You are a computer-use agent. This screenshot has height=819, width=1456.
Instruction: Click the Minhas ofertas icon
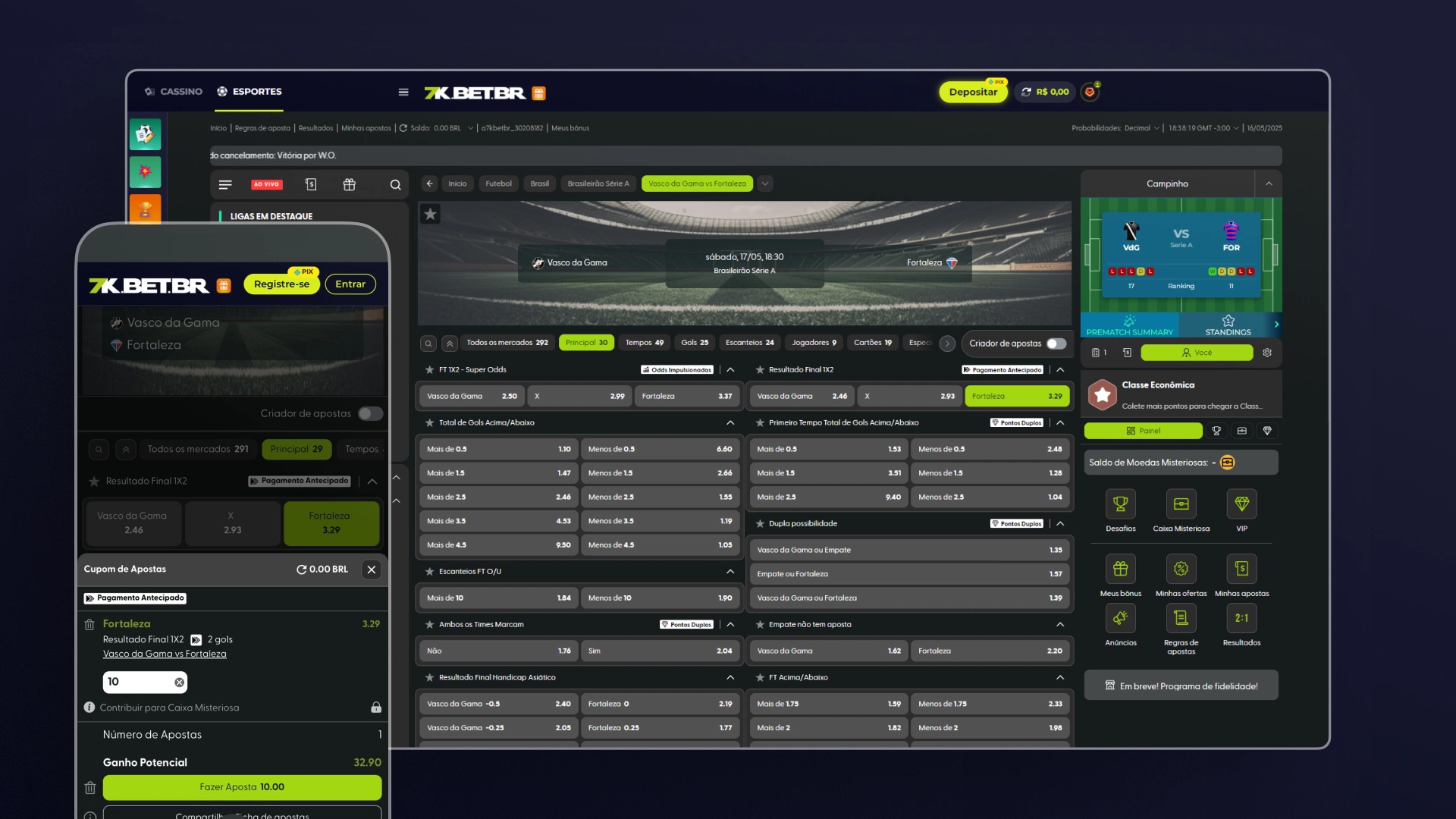pyautogui.click(x=1181, y=569)
